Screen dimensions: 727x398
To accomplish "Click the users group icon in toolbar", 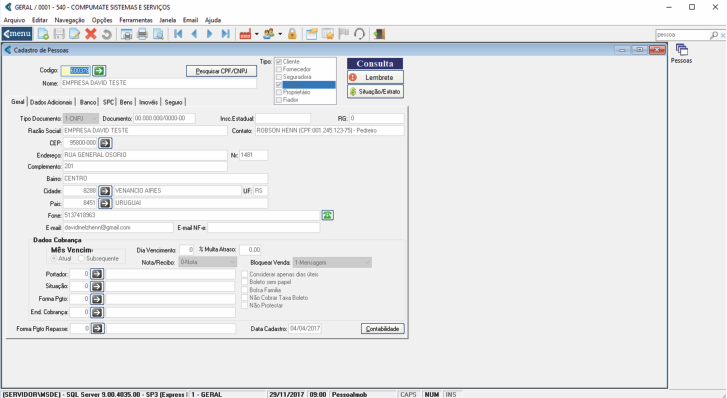I will click(269, 34).
